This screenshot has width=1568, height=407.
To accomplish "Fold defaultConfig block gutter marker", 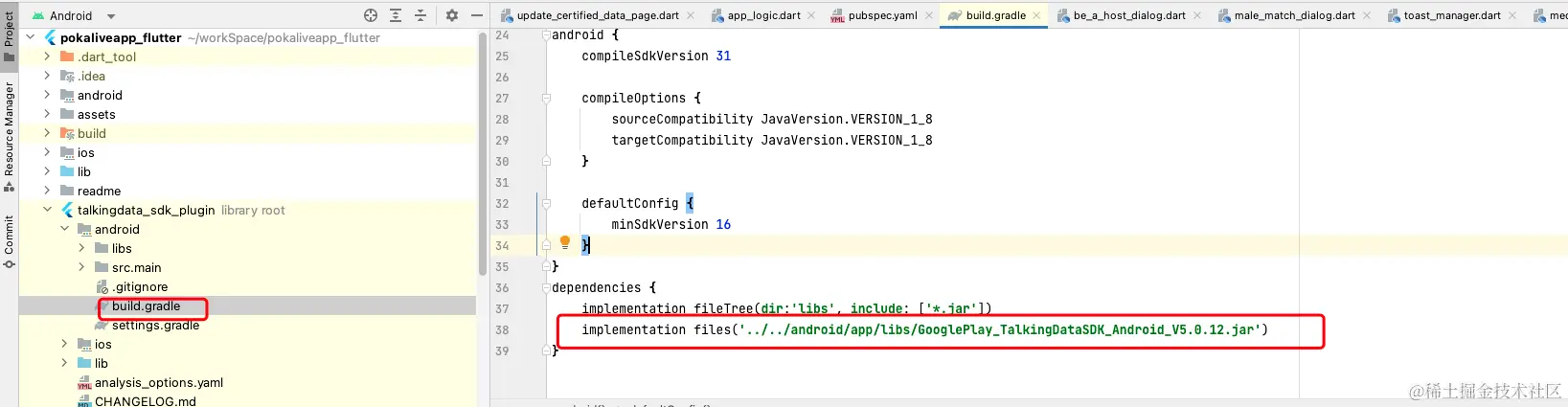I will [x=546, y=203].
